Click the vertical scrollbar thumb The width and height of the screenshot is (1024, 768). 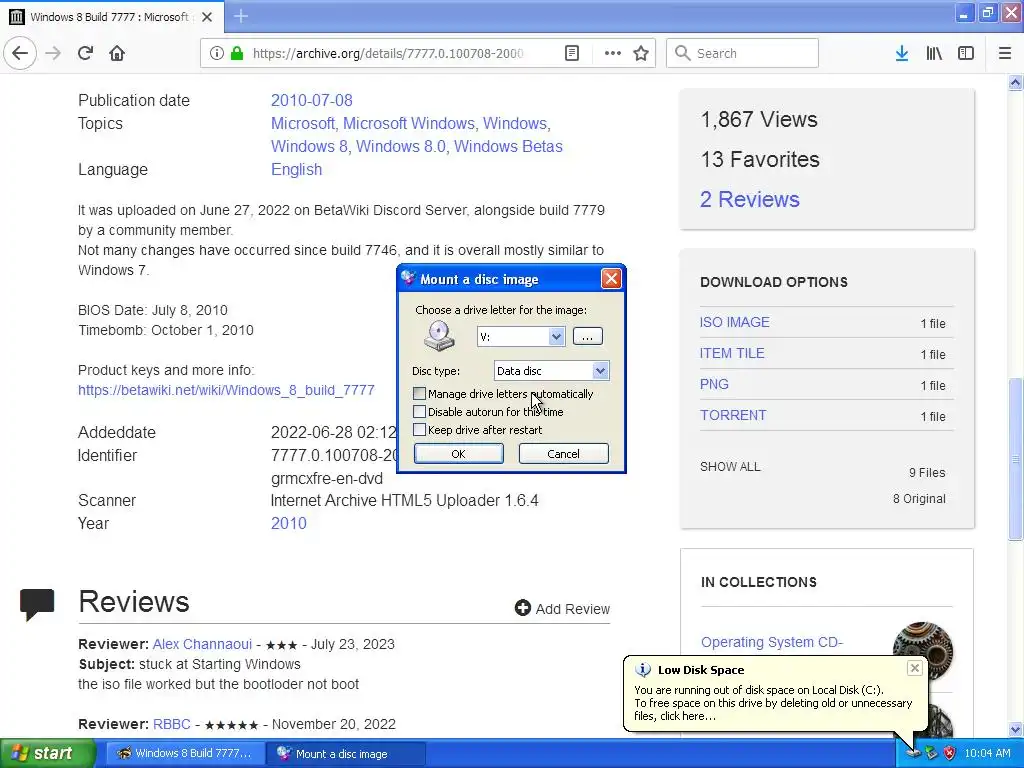(x=1015, y=459)
